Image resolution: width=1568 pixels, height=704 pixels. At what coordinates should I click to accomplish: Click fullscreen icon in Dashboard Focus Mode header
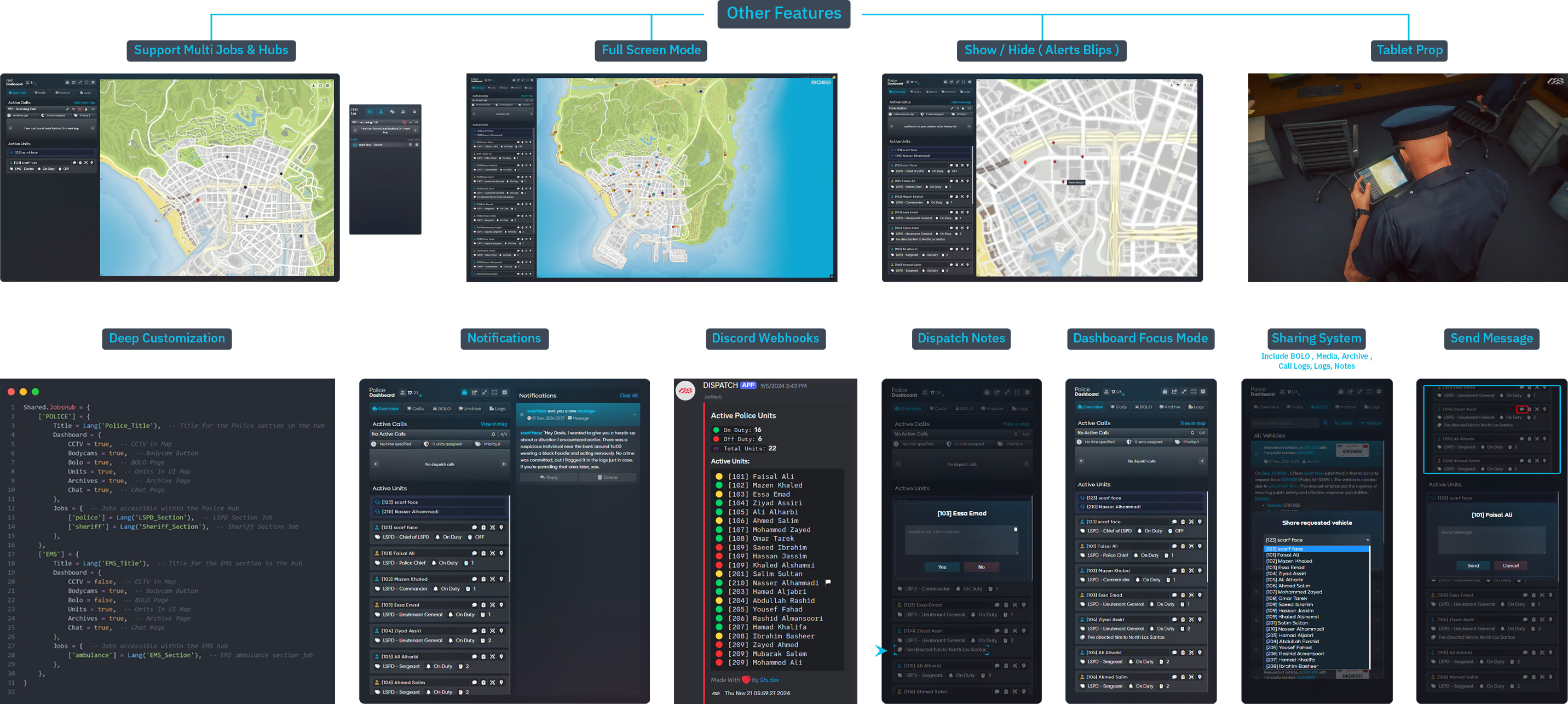[1194, 392]
